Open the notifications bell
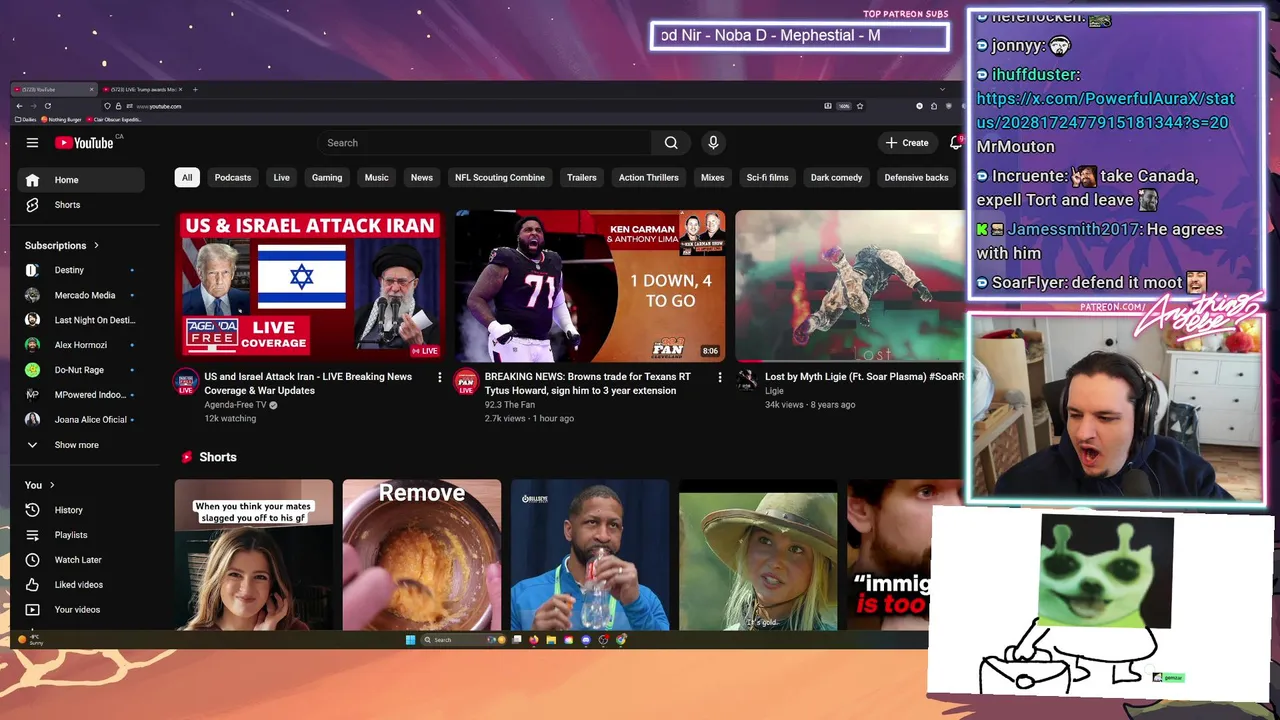 tap(956, 143)
